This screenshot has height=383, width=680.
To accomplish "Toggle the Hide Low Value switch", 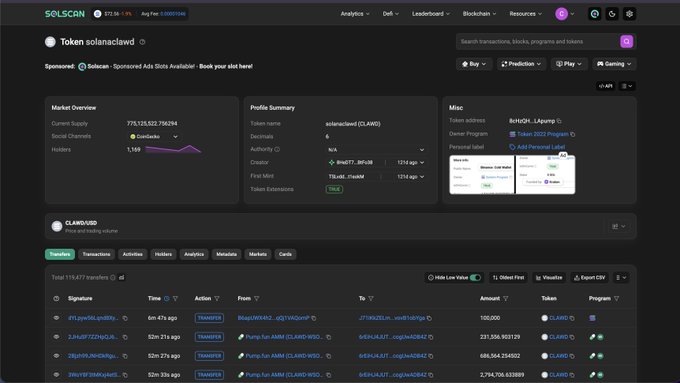I will point(475,278).
